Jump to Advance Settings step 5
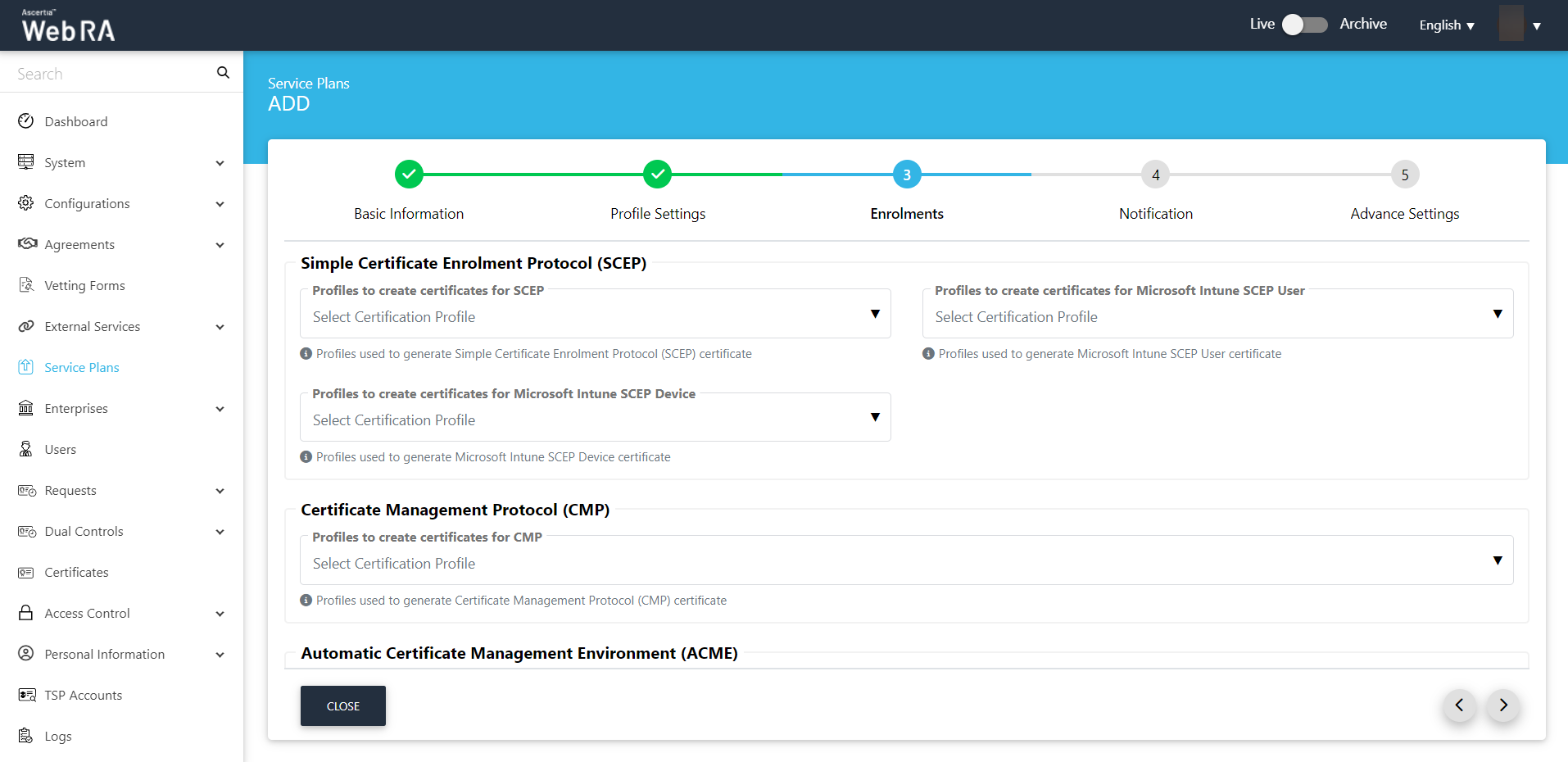The height and width of the screenshot is (762, 1568). coord(1404,175)
